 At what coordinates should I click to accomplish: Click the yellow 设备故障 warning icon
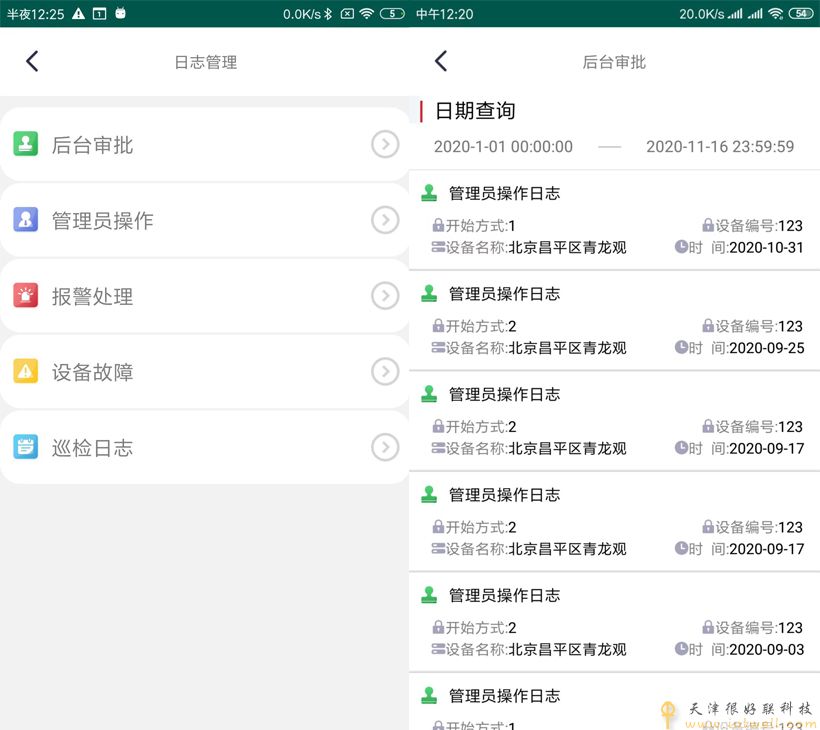pos(26,372)
